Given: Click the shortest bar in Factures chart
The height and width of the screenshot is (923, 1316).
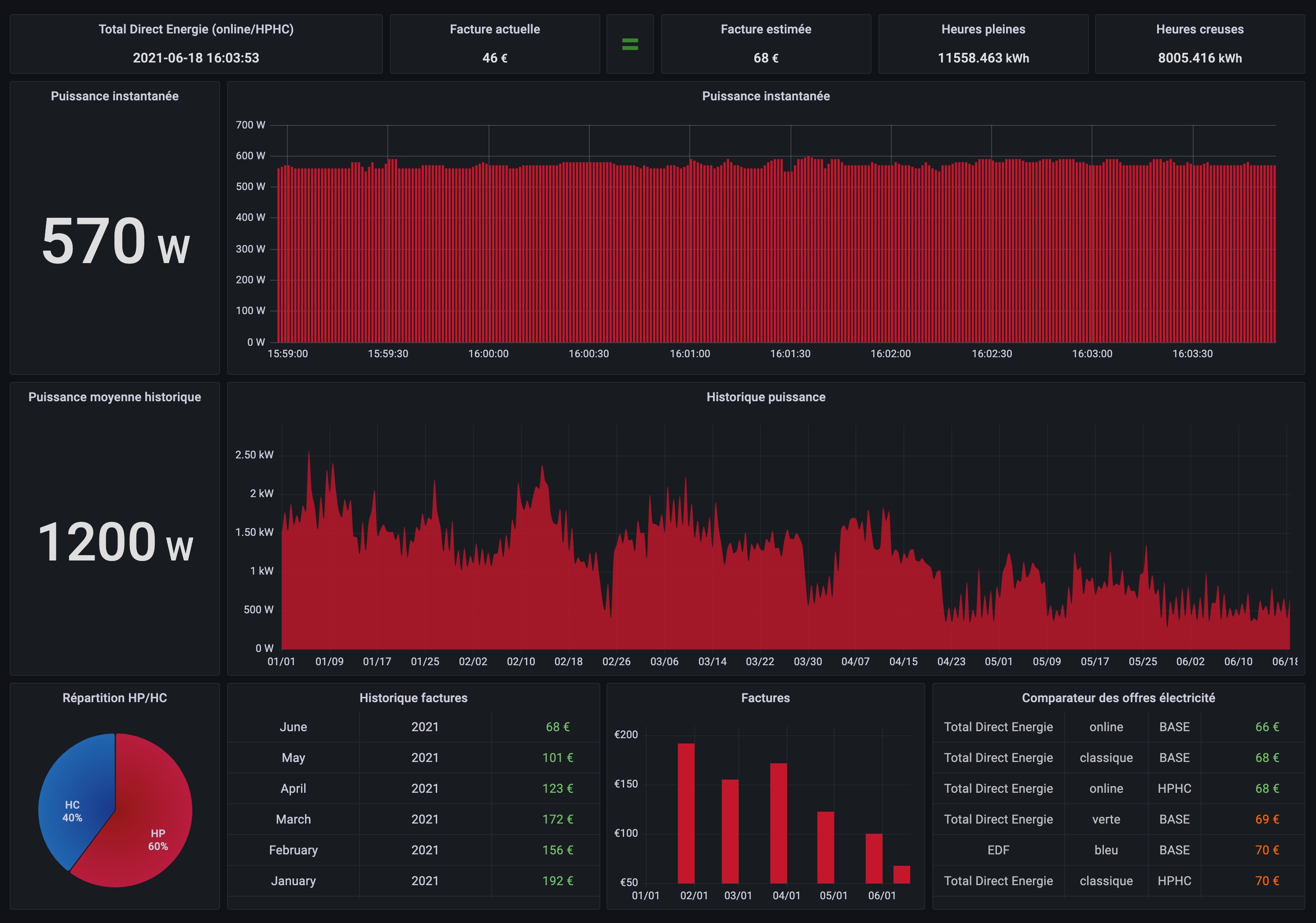Looking at the screenshot, I should 901,874.
